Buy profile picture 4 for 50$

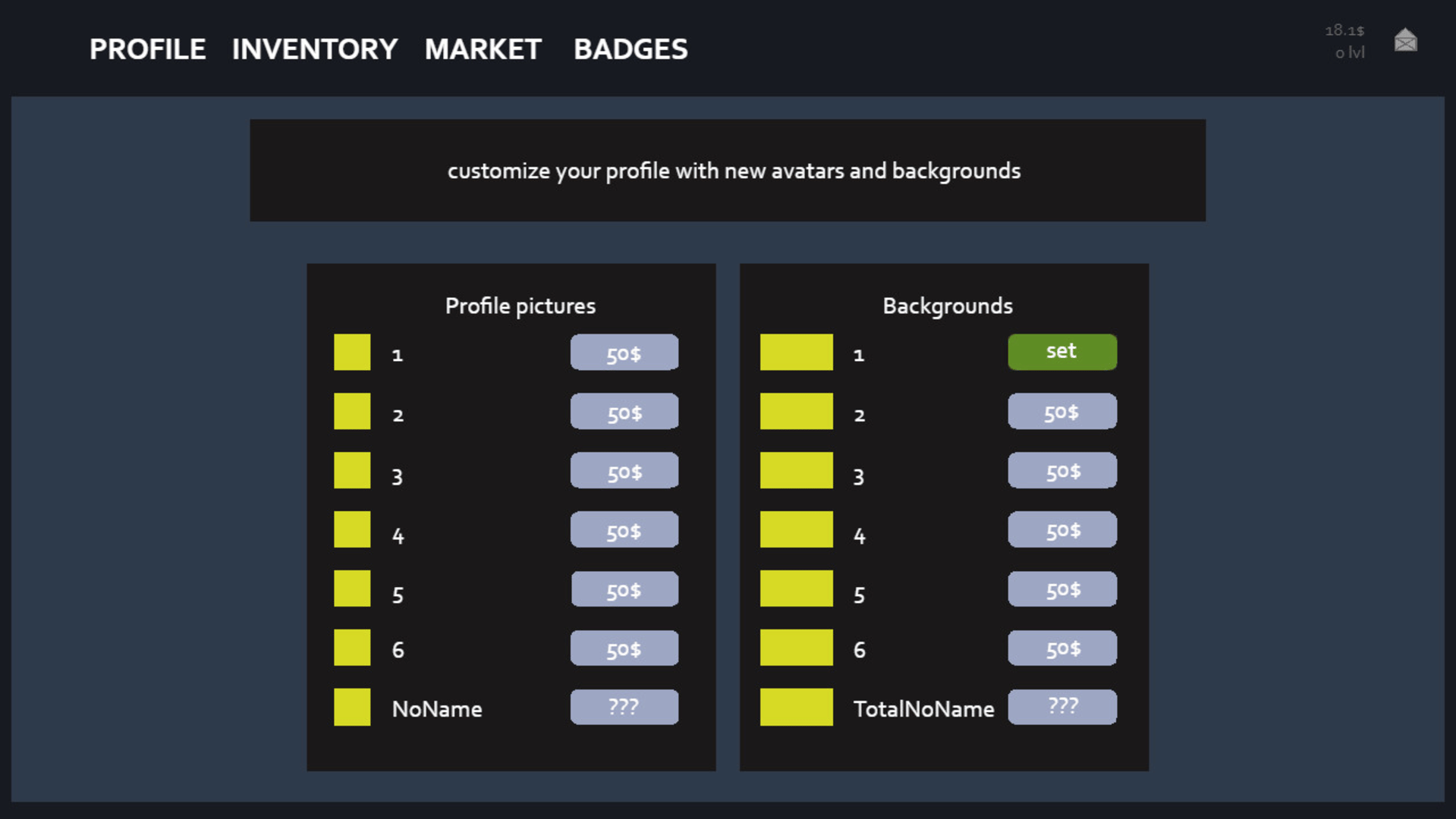624,529
